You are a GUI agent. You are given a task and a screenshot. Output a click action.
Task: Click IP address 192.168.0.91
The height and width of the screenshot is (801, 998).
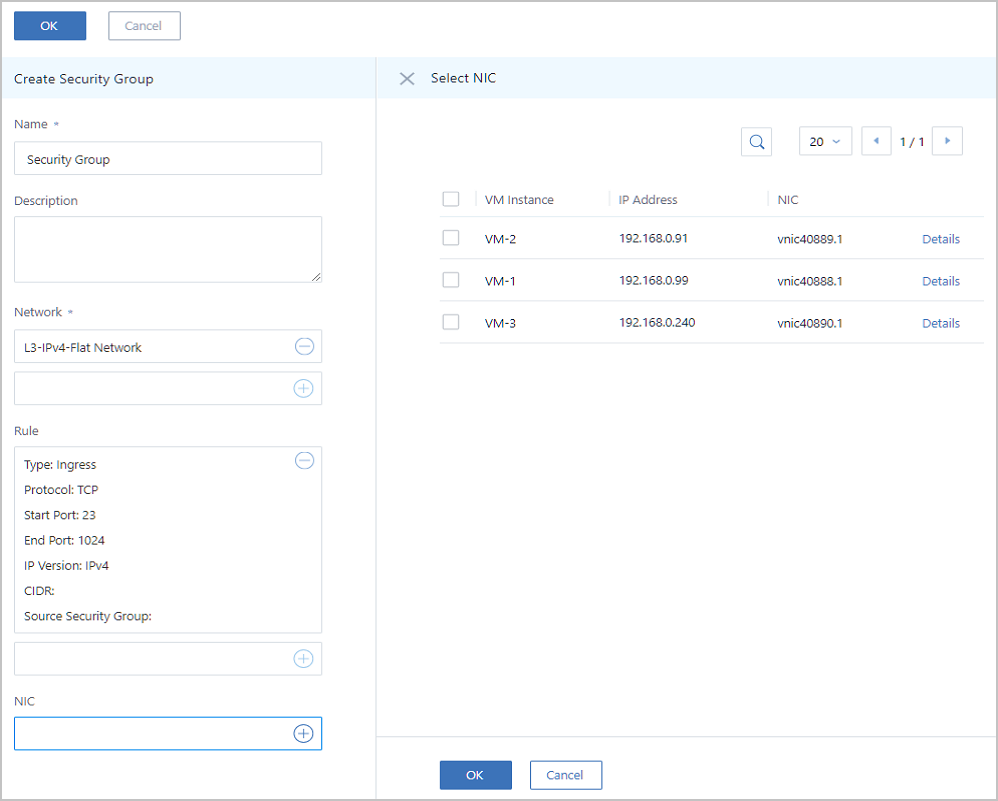(654, 239)
